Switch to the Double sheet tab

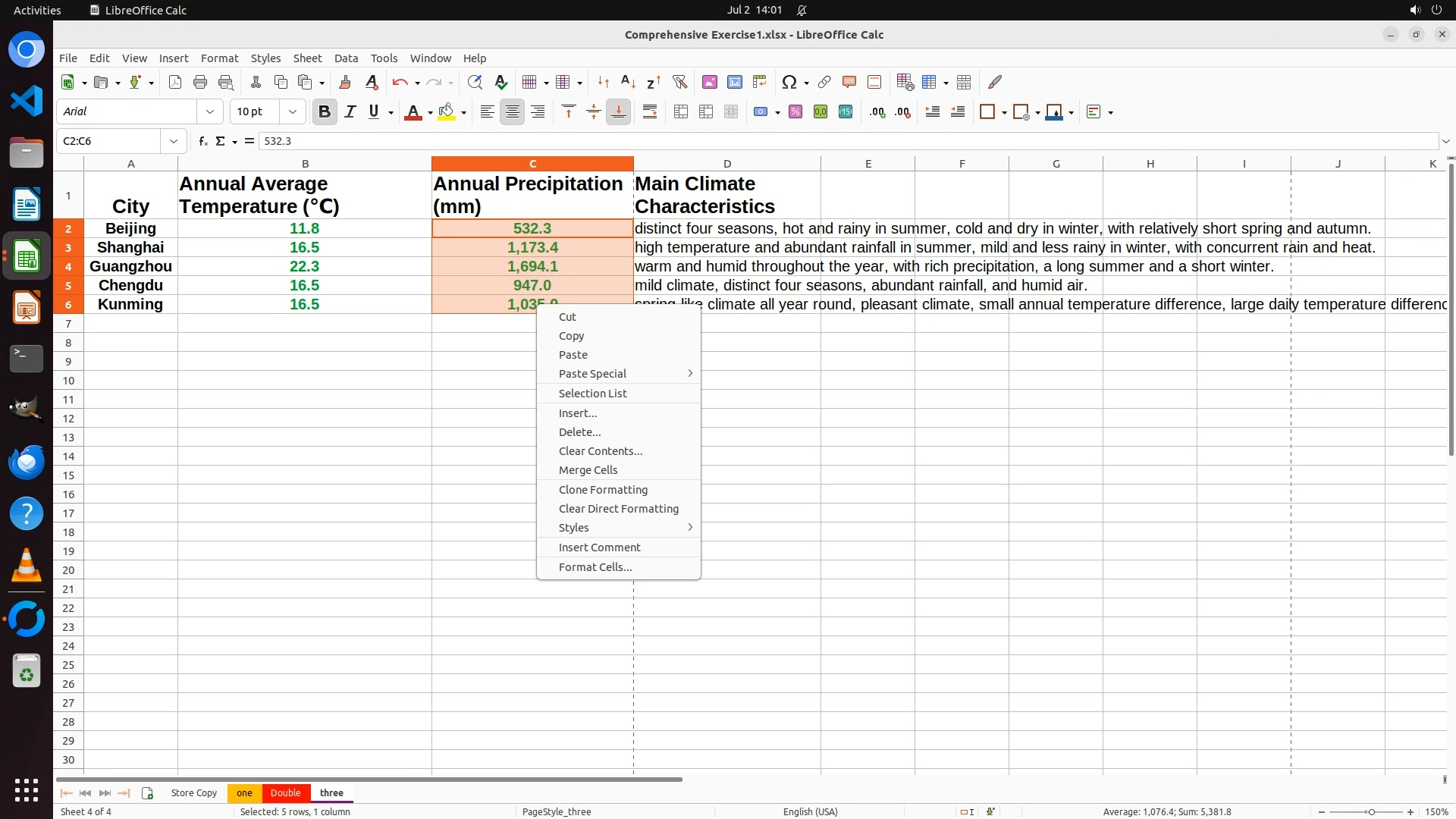285,792
